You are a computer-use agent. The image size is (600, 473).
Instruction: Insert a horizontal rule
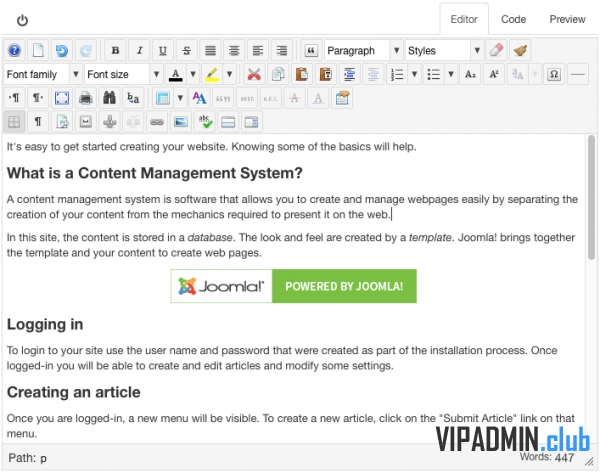577,74
